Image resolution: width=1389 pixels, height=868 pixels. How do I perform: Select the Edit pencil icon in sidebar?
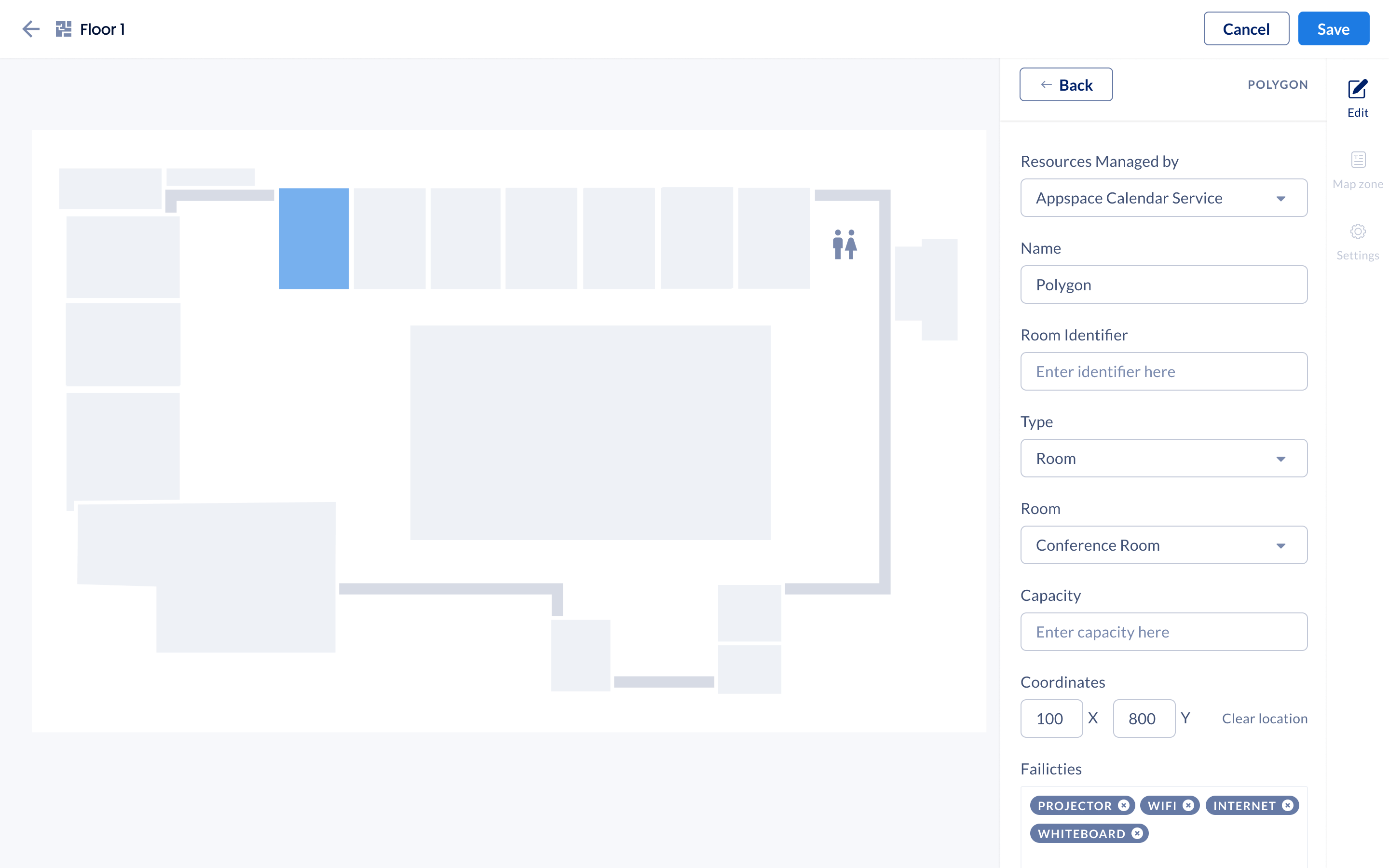coord(1358,90)
